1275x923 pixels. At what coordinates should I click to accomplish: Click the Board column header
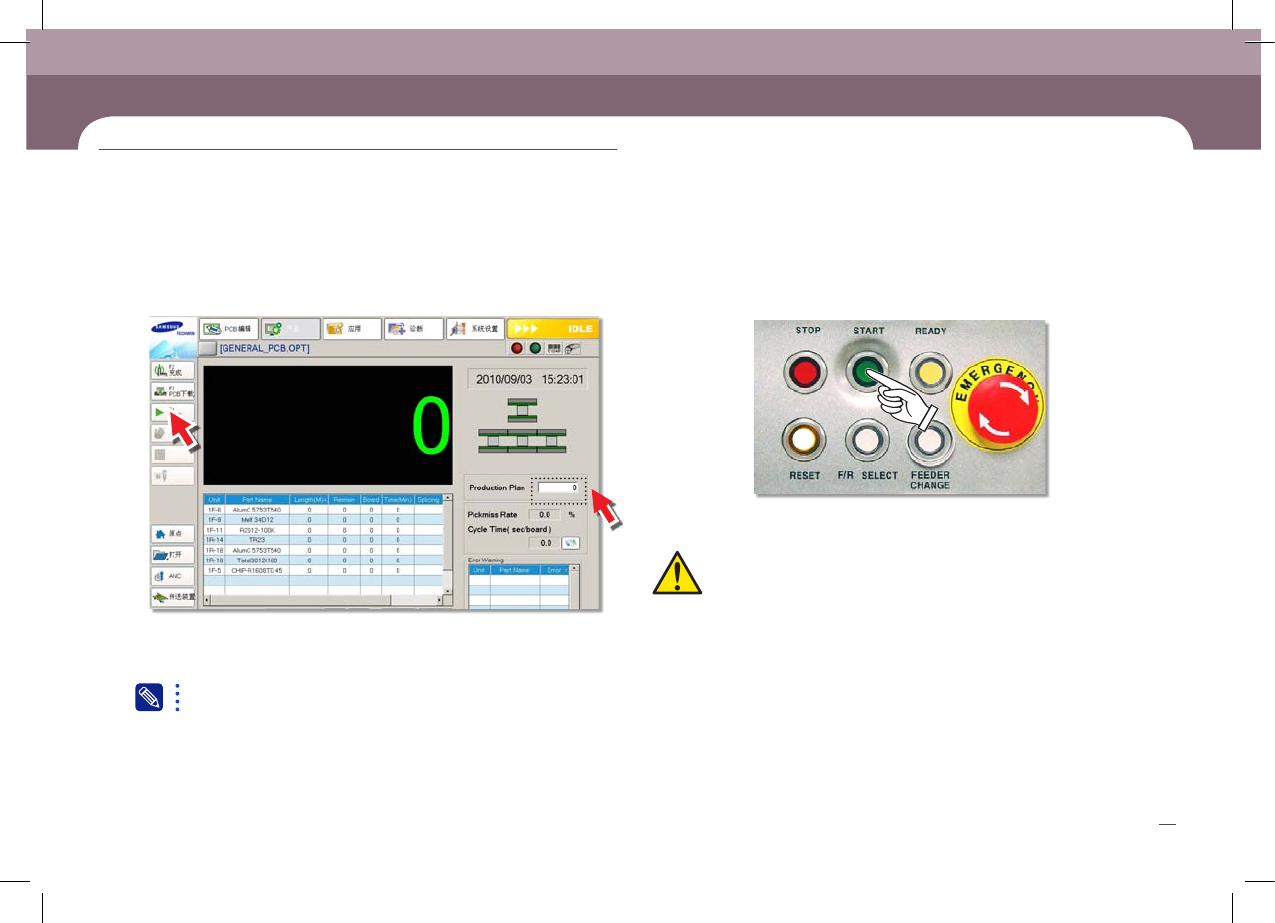370,498
